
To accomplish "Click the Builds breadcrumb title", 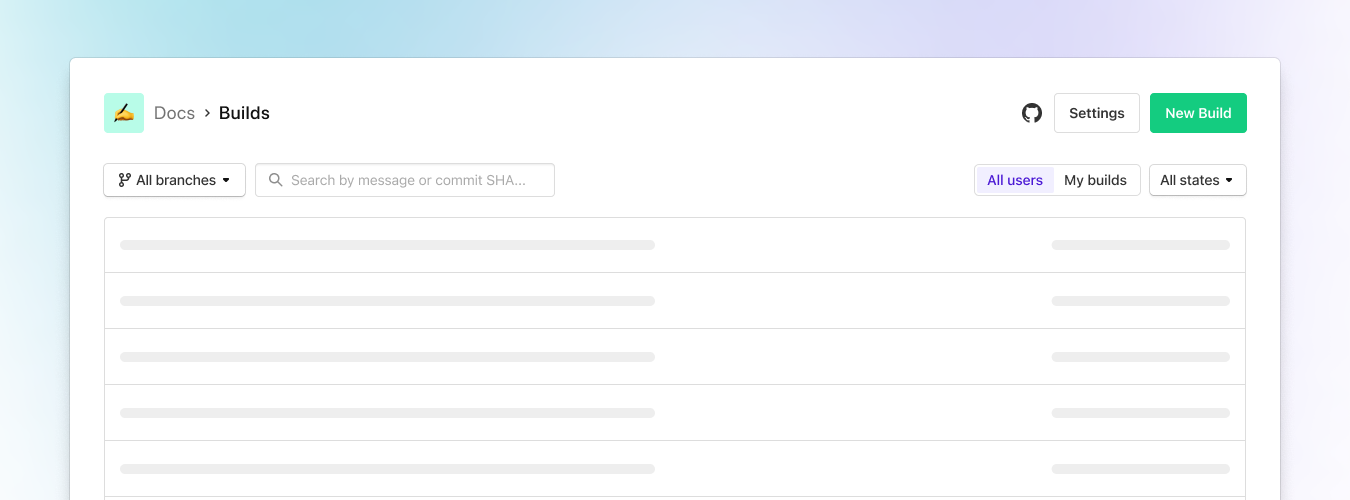I will (244, 113).
